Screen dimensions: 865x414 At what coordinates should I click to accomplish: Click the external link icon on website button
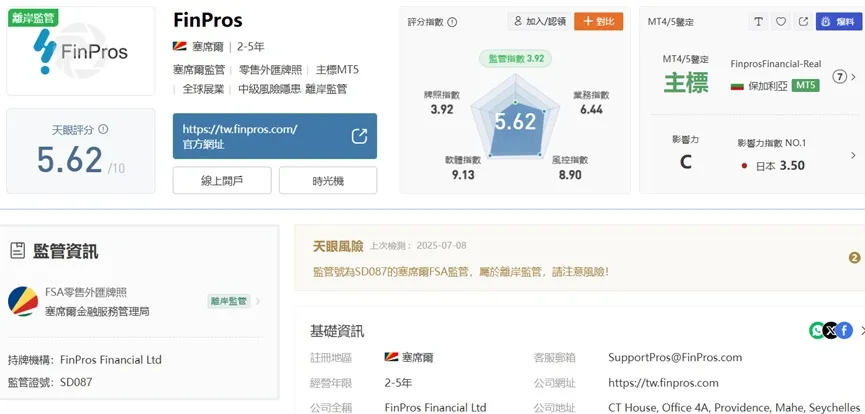pos(359,136)
